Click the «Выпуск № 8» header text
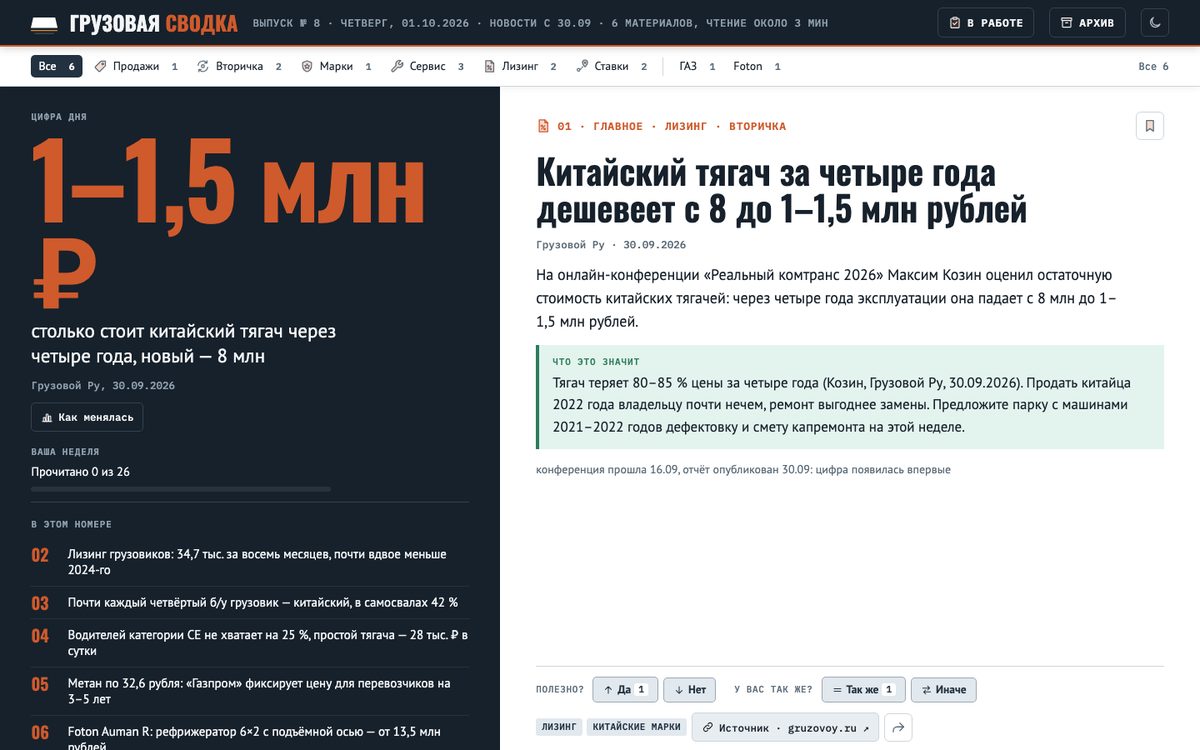Screen dimensions: 1200x750 [287, 23]
